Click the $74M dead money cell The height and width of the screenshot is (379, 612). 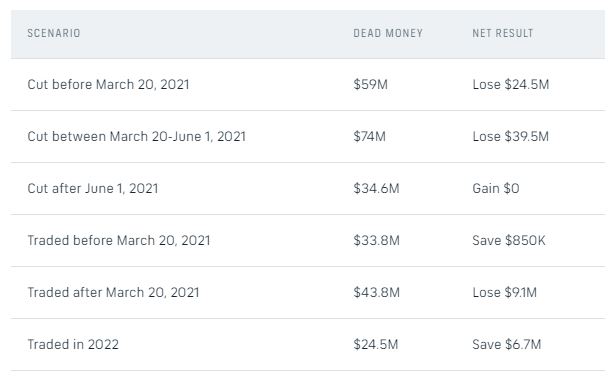370,136
